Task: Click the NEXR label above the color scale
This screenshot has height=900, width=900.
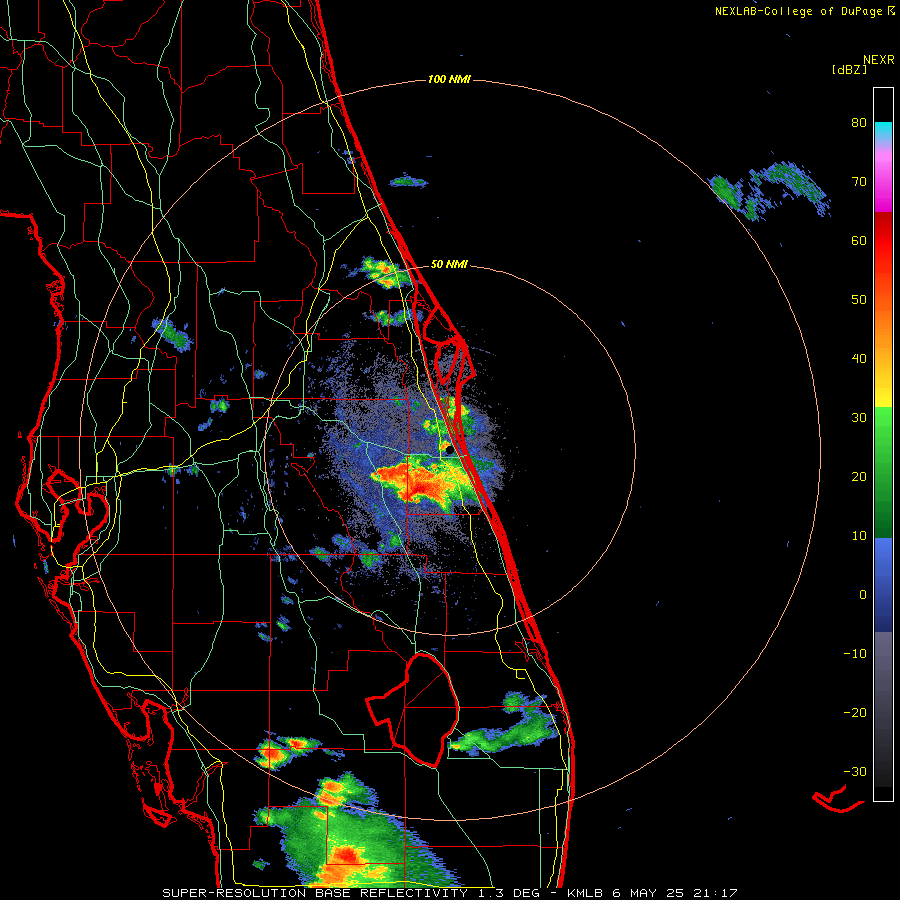Action: coord(879,60)
